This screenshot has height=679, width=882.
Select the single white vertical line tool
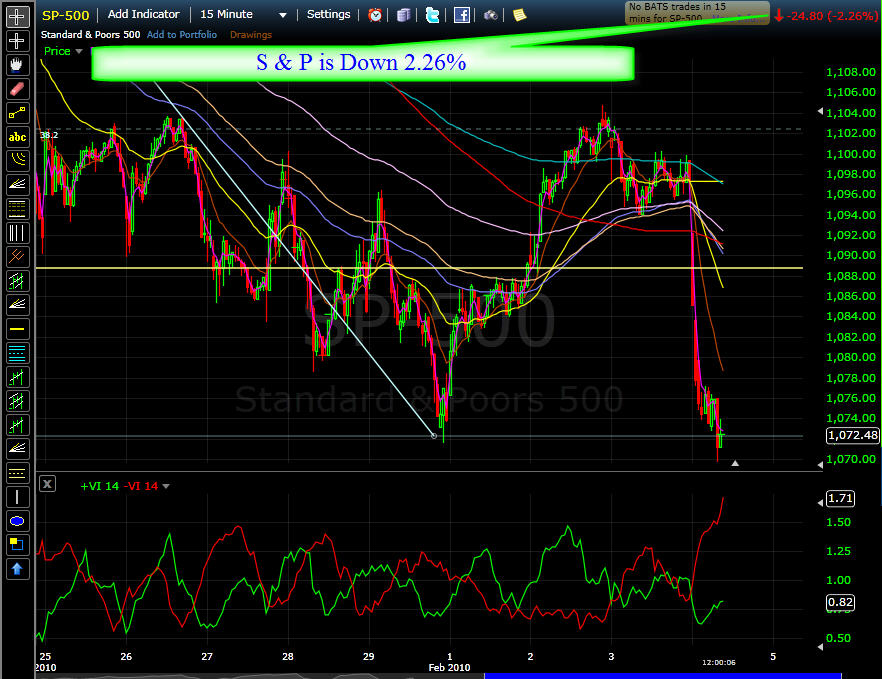click(x=17, y=497)
